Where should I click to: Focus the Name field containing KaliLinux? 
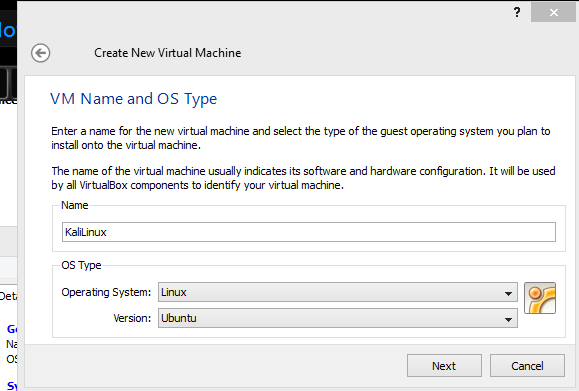coord(309,232)
